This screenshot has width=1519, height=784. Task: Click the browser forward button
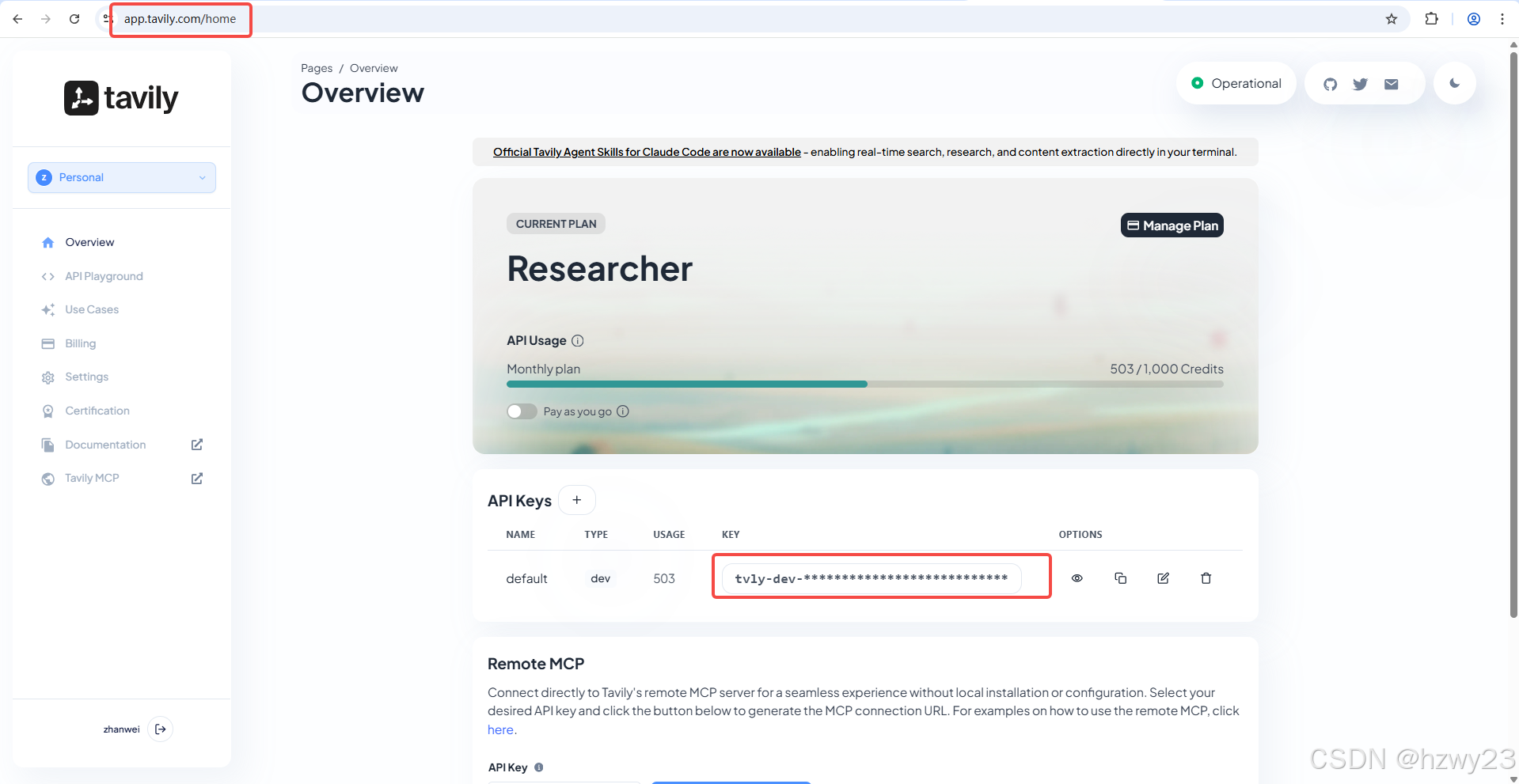tap(46, 19)
